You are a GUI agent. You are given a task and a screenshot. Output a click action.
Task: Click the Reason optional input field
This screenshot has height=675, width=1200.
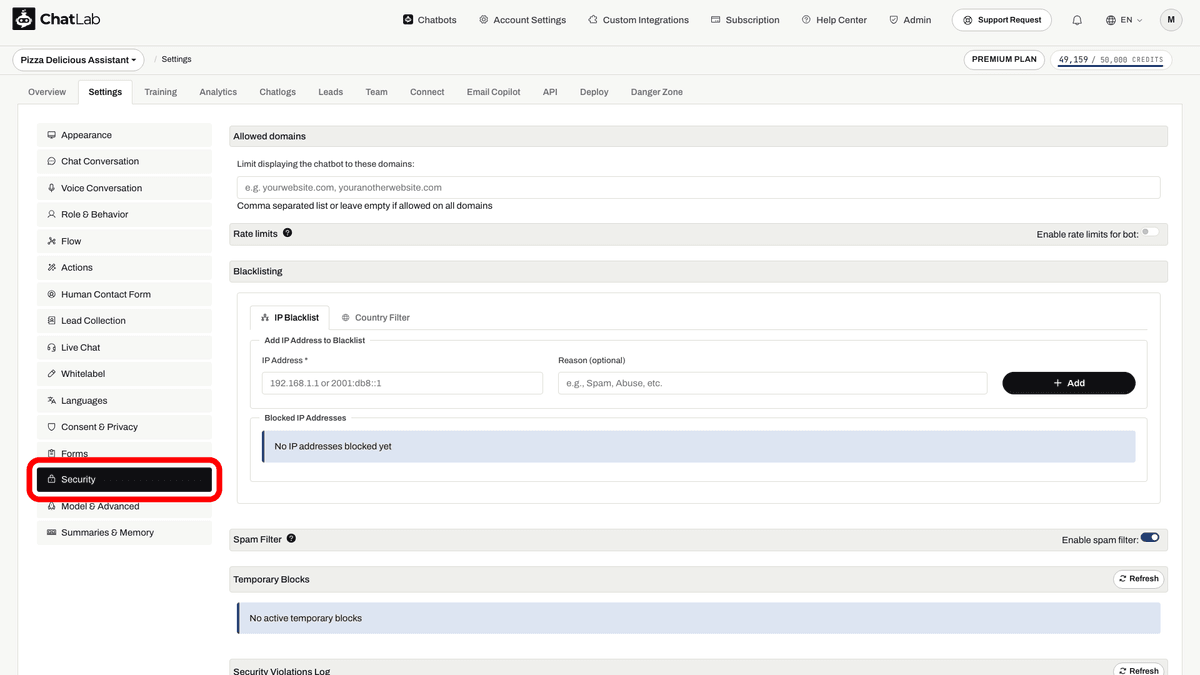pos(772,383)
